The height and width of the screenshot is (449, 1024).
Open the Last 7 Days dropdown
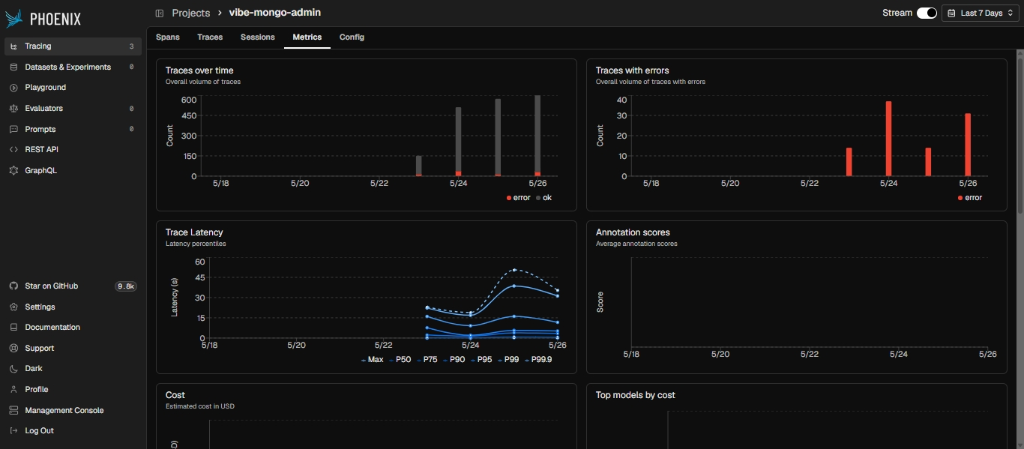coord(980,13)
